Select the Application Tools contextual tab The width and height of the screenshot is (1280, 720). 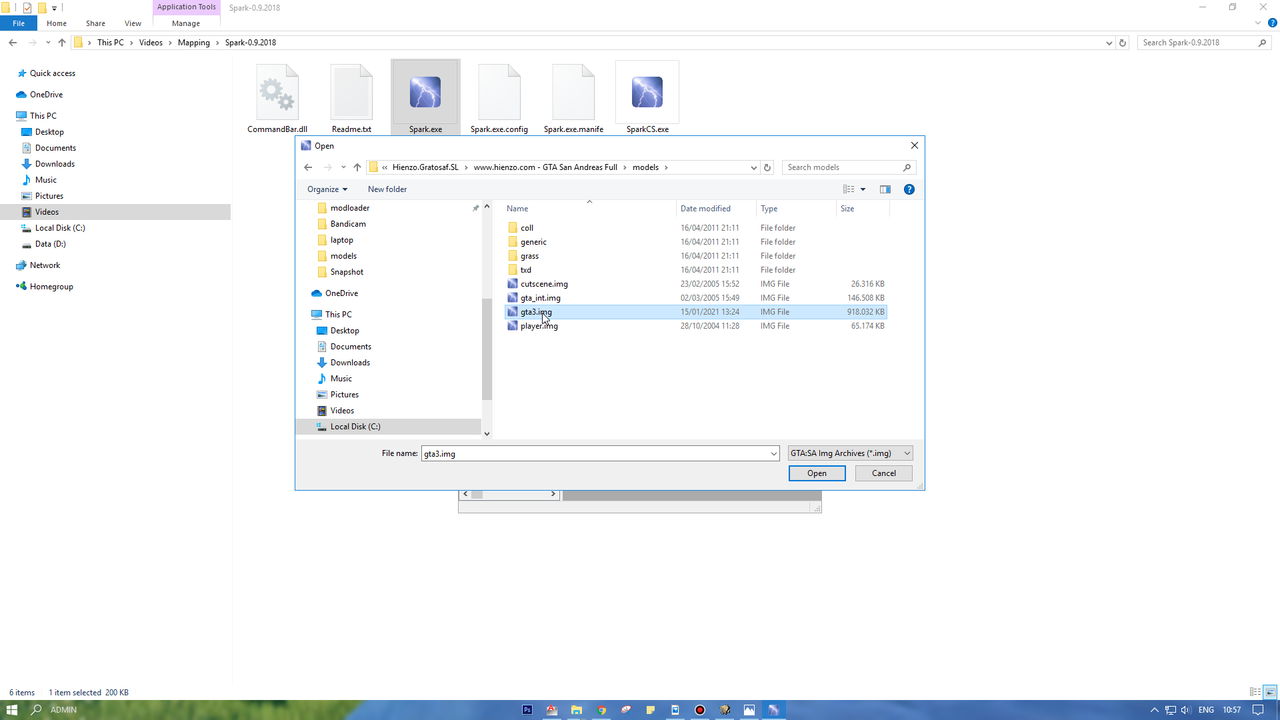pos(186,7)
